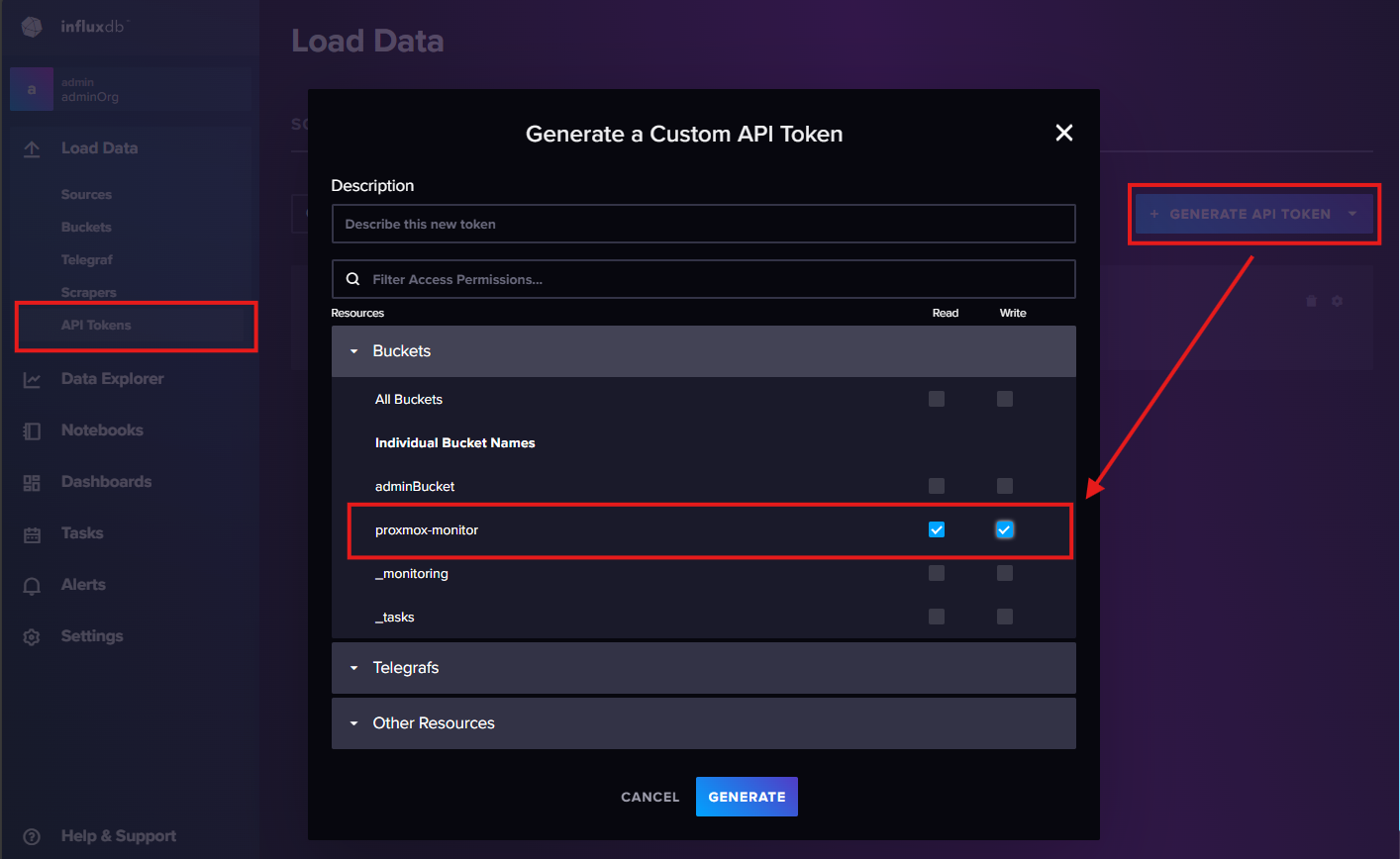Viewport: 1400px width, 859px height.
Task: Go to Data Explorer
Action: [112, 379]
